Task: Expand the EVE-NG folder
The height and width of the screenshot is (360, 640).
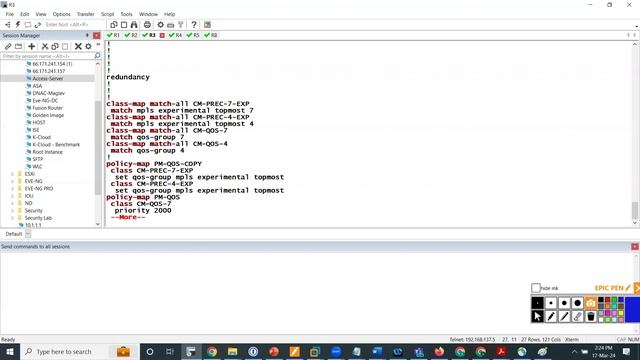Action: [12, 181]
